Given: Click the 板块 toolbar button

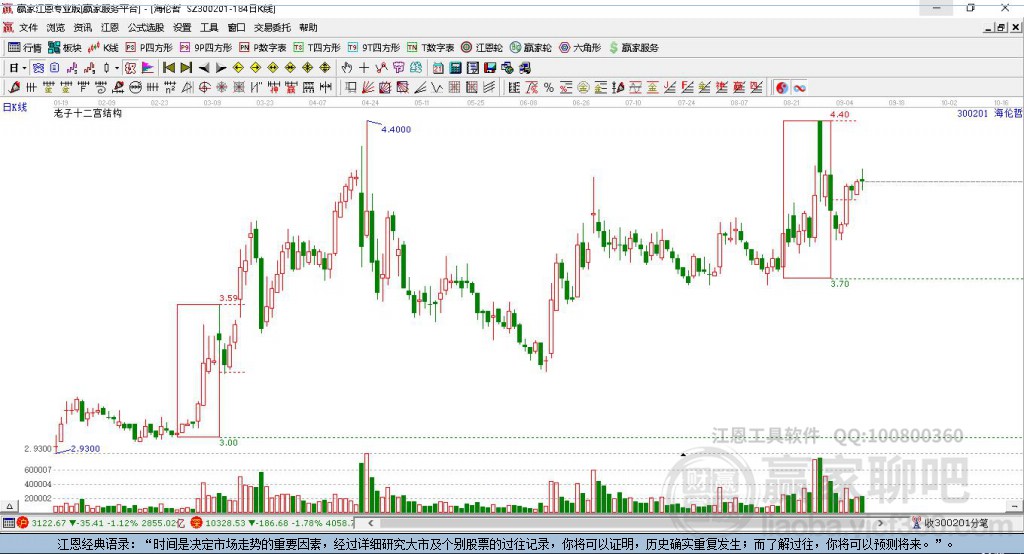Looking at the screenshot, I should [65, 48].
